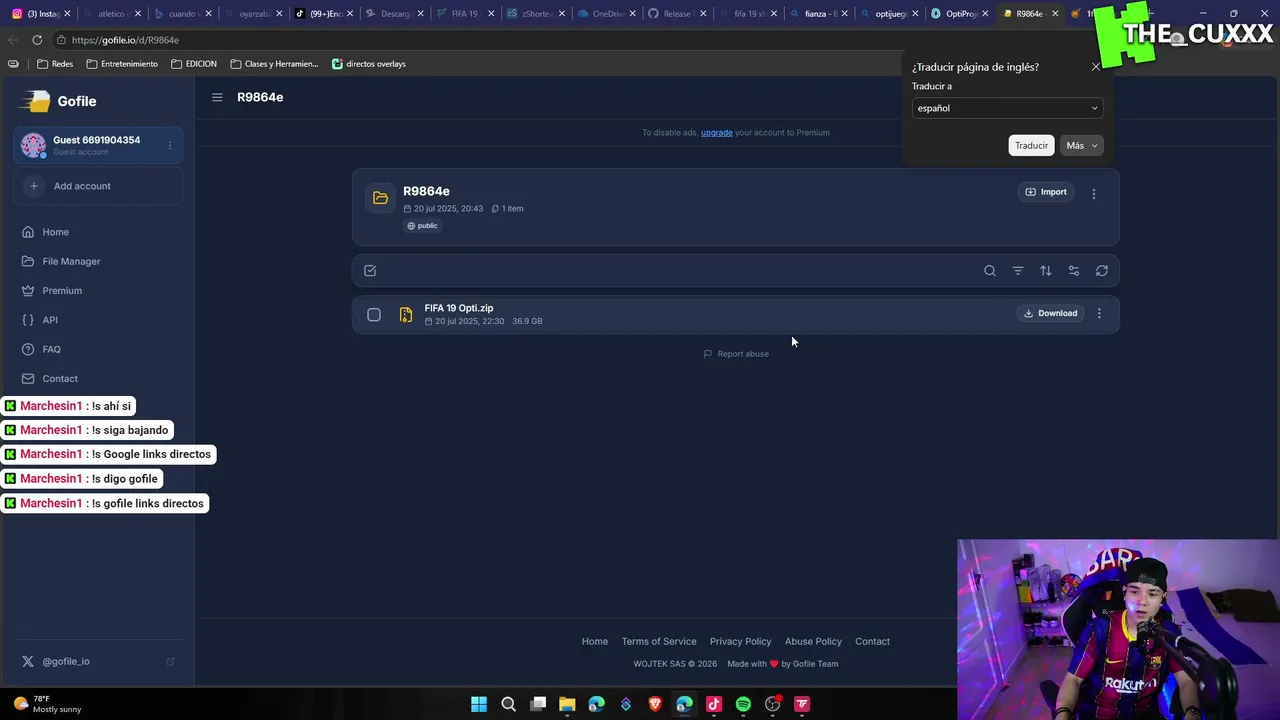Open Guest account options menu
This screenshot has width=1280, height=720.
[x=169, y=145]
